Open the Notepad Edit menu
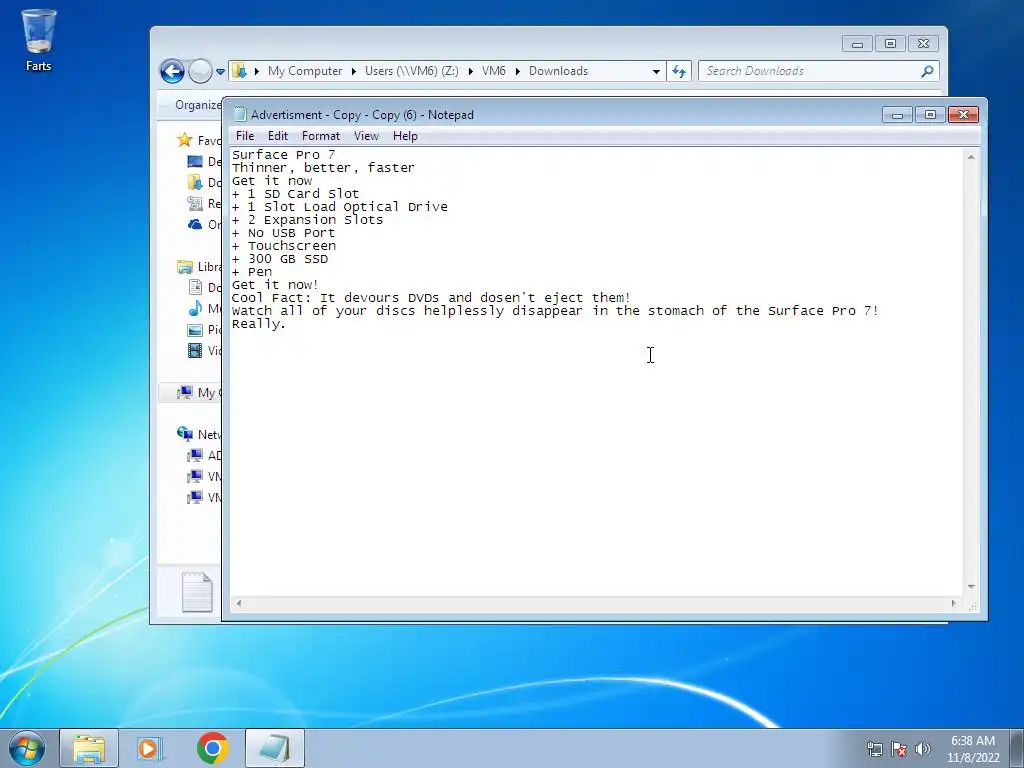This screenshot has height=768, width=1024. coord(278,136)
